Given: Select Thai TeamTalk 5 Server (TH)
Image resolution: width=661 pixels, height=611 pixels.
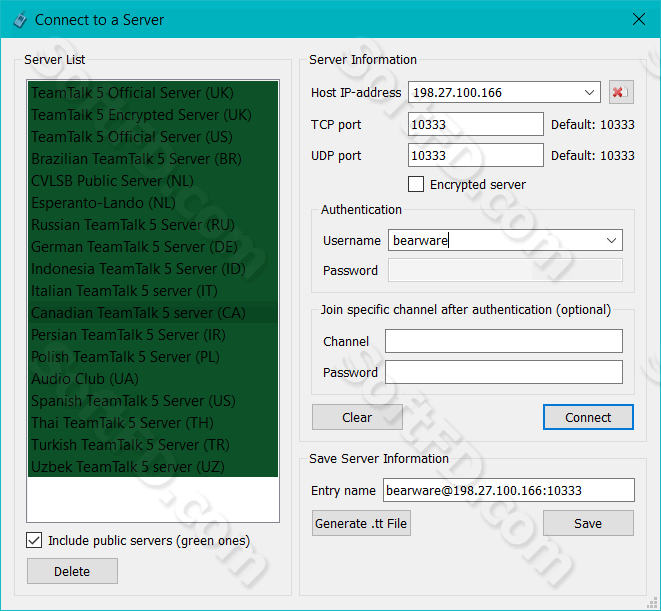Looking at the screenshot, I should click(x=153, y=423).
